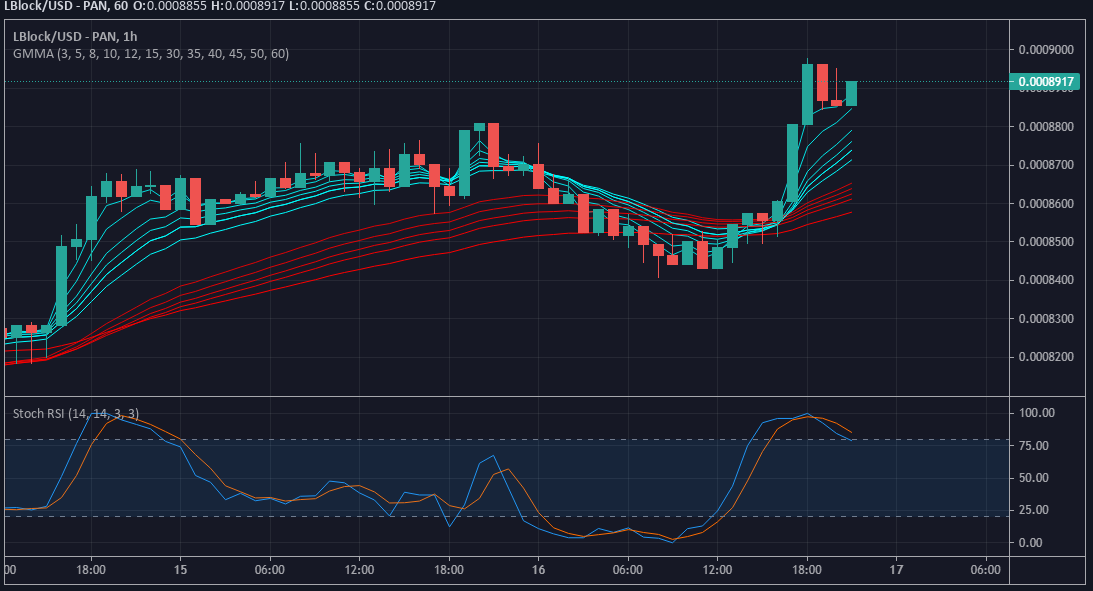Click the 50.00 Stoch RSI scale label
The width and height of the screenshot is (1093, 591).
1034,477
